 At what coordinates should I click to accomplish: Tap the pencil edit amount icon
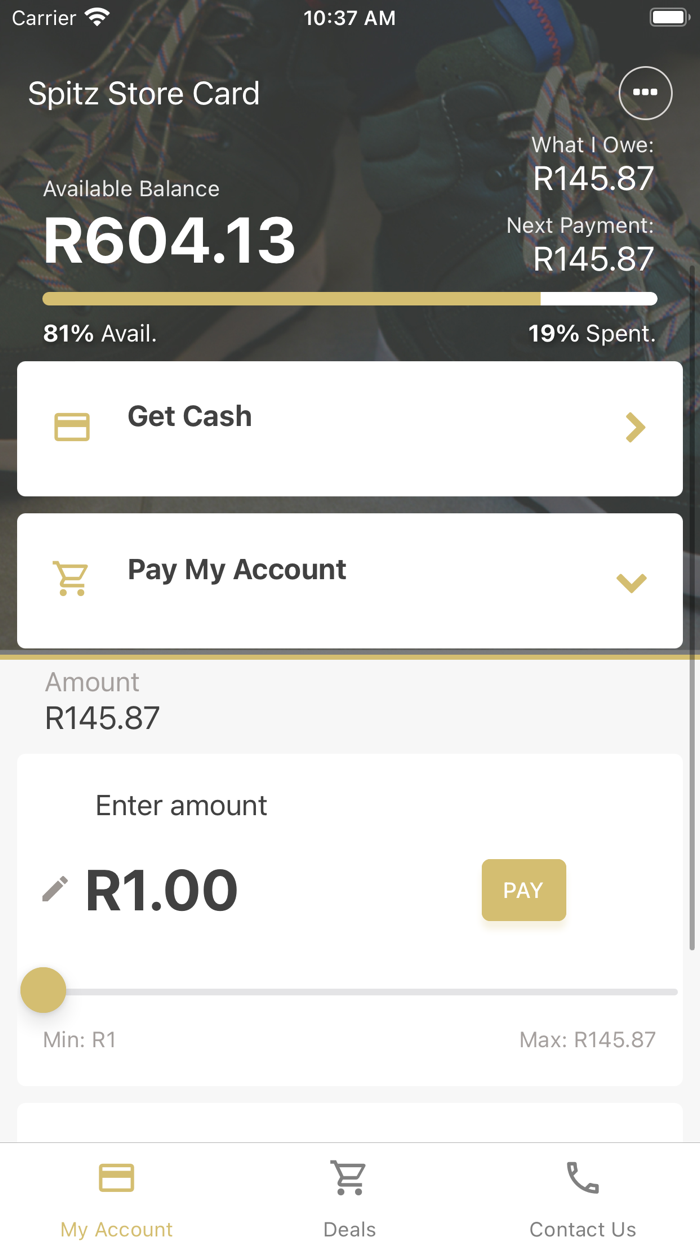(55, 888)
